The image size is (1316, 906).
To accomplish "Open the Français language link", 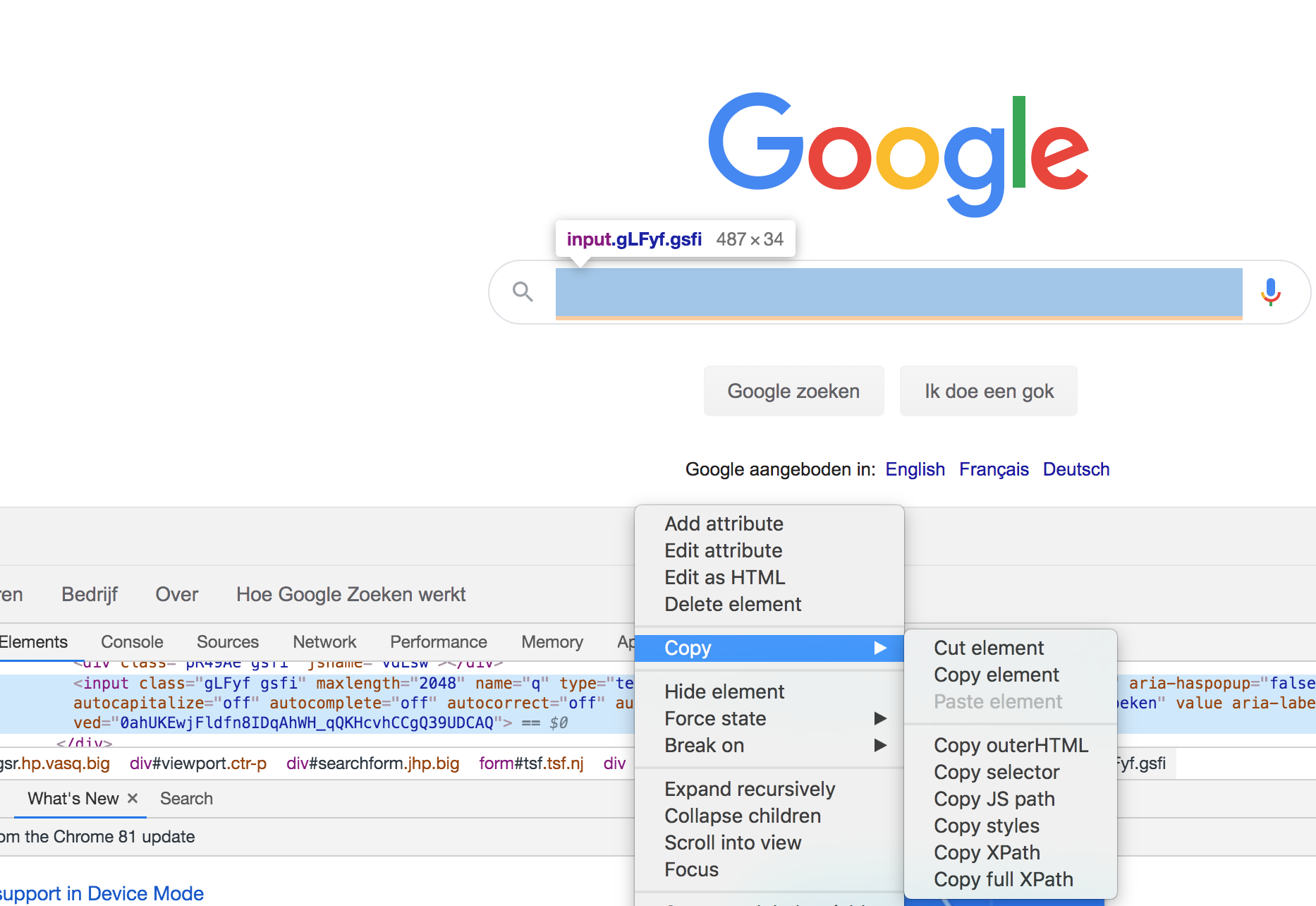I will 994,469.
